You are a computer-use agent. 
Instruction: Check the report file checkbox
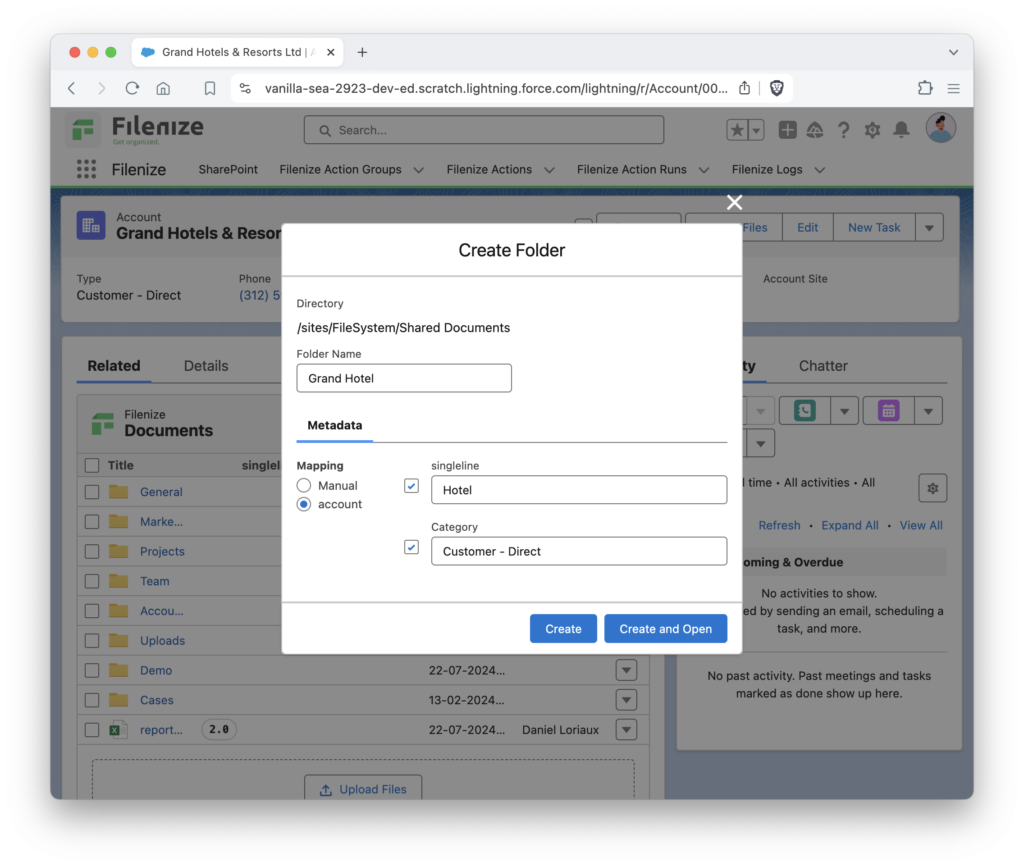coord(92,730)
